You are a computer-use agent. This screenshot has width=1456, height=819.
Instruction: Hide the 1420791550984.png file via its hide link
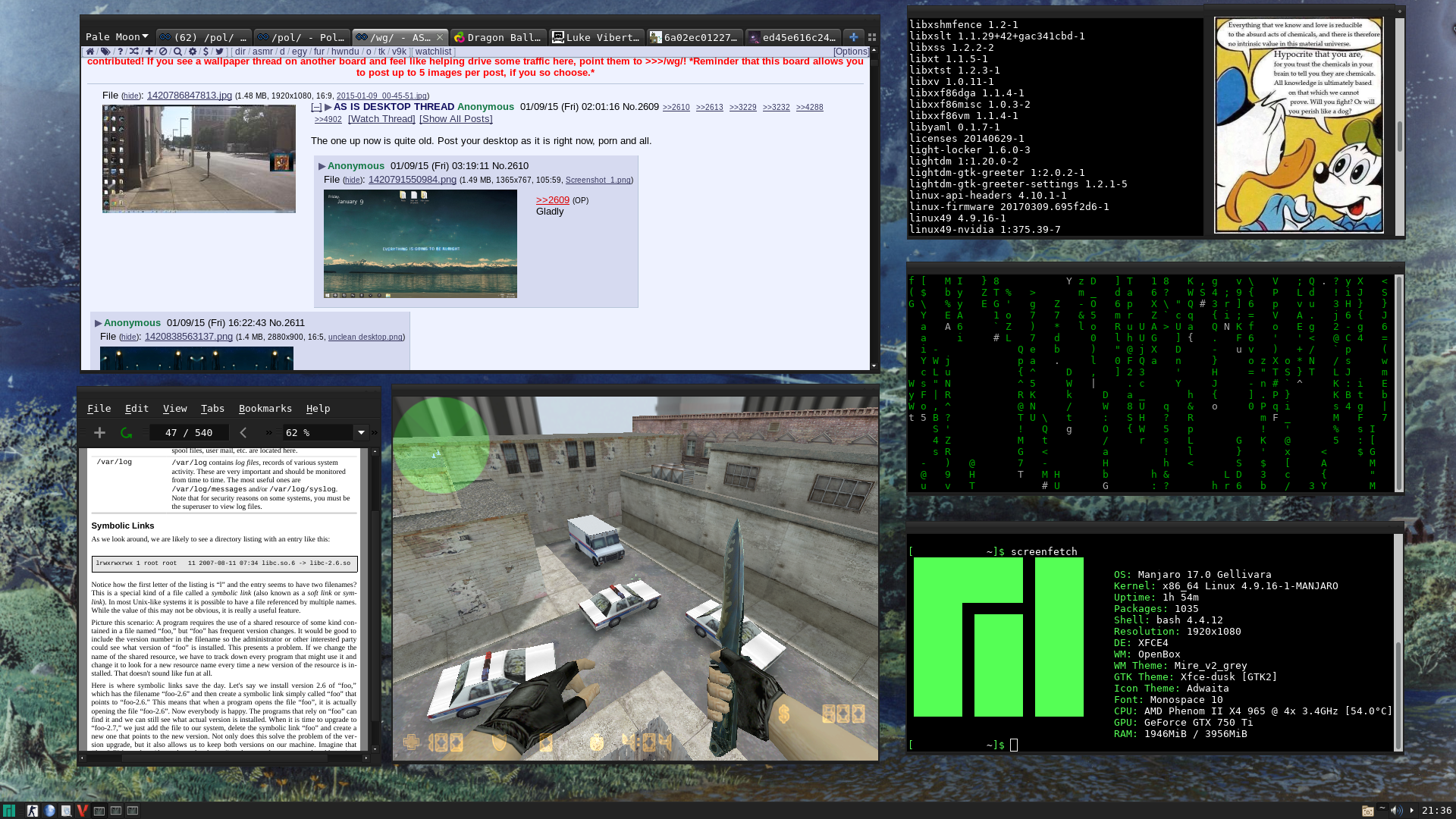coord(353,180)
